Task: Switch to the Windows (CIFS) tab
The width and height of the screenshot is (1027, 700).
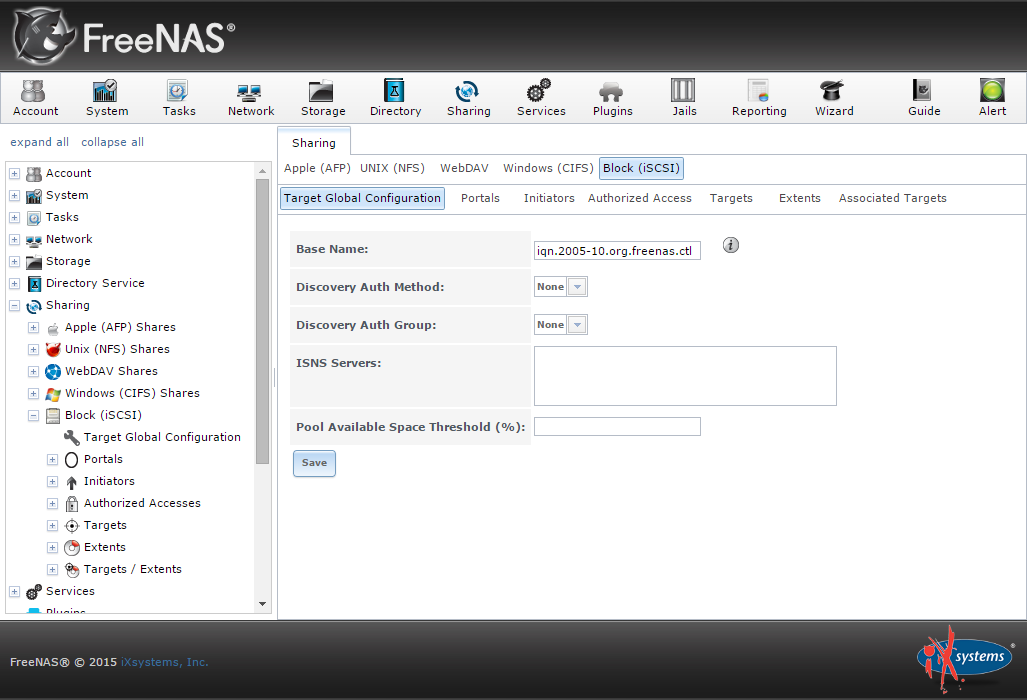Action: (548, 168)
